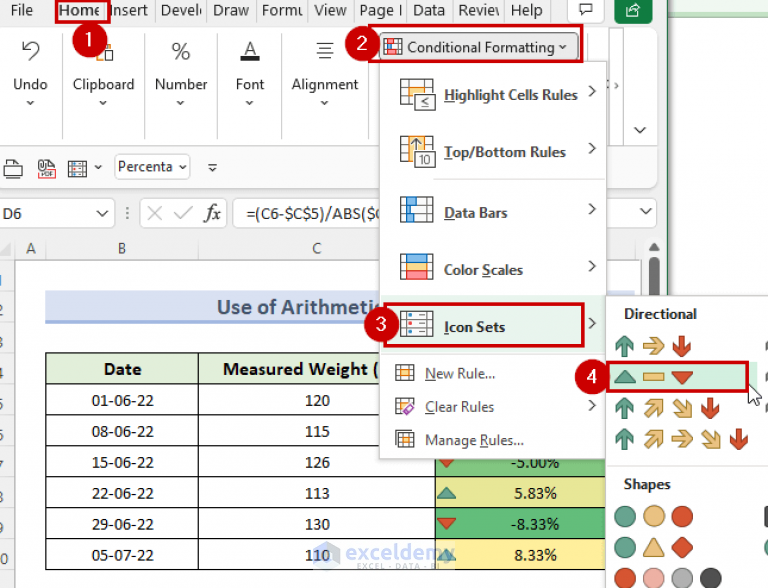Select the cell showing -8.33%
This screenshot has height=588, width=768.
[x=520, y=524]
